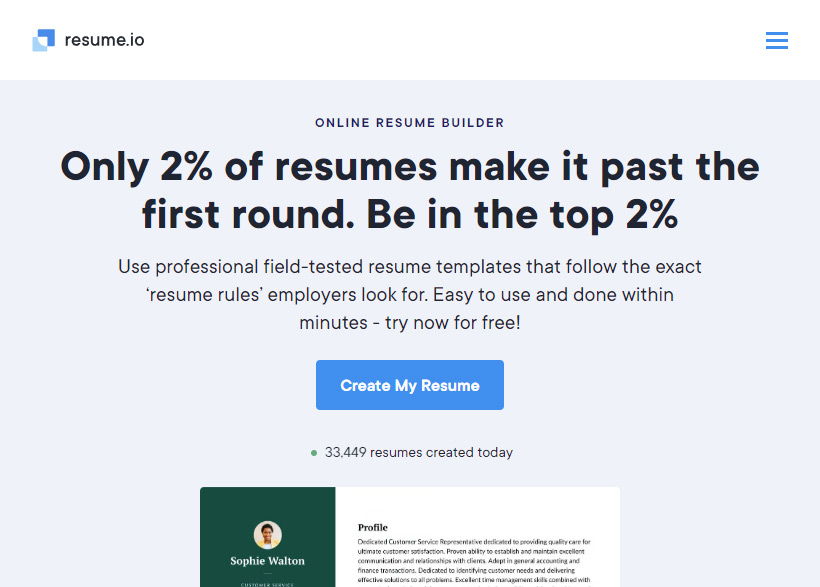Select the resumes created today counter text

[x=418, y=452]
